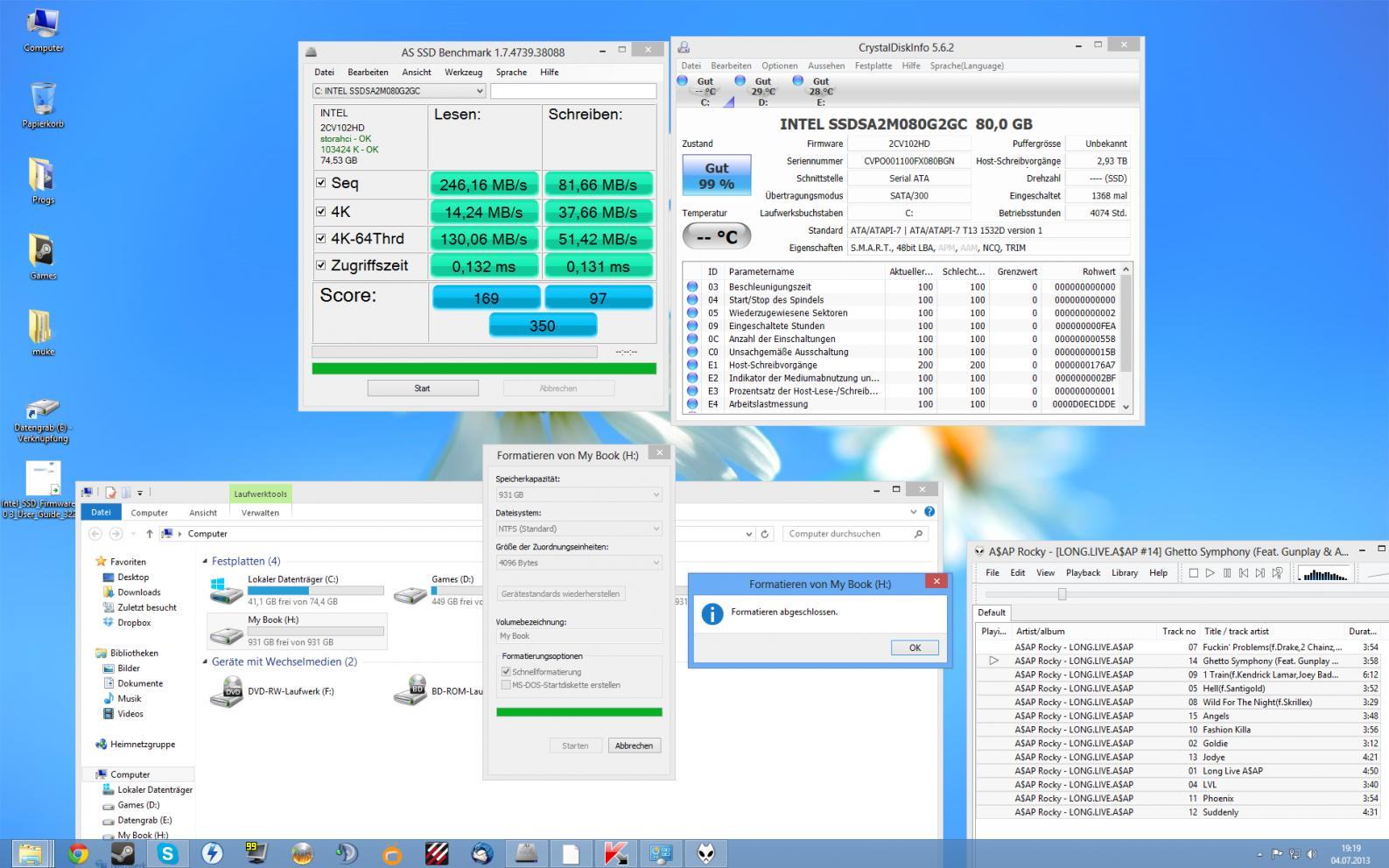Click the random playback icon in music player
The image size is (1389, 868).
(1278, 573)
